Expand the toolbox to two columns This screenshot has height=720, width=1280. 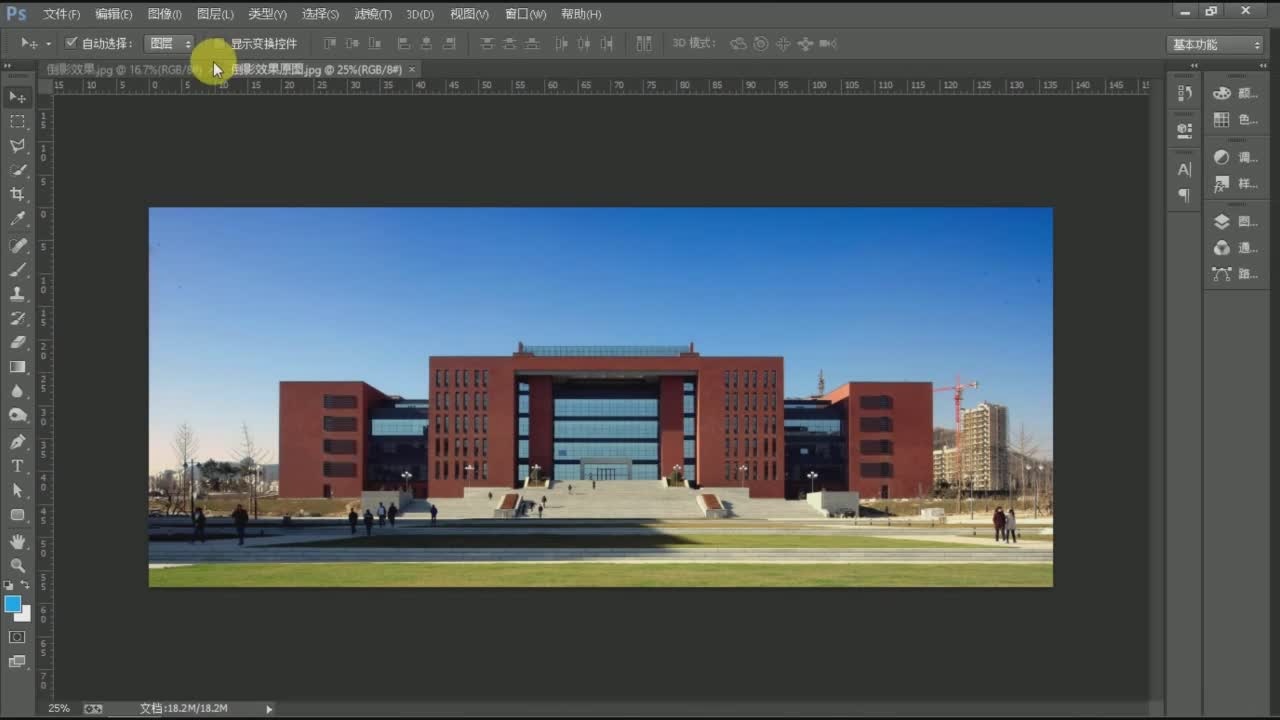(x=9, y=65)
